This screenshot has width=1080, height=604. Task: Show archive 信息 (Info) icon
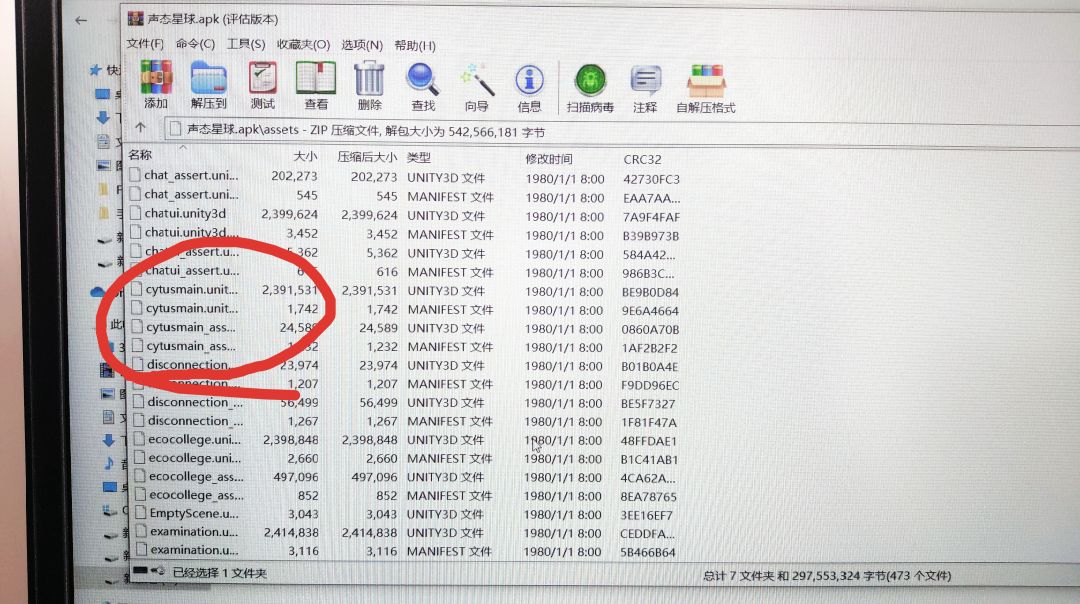[x=529, y=81]
